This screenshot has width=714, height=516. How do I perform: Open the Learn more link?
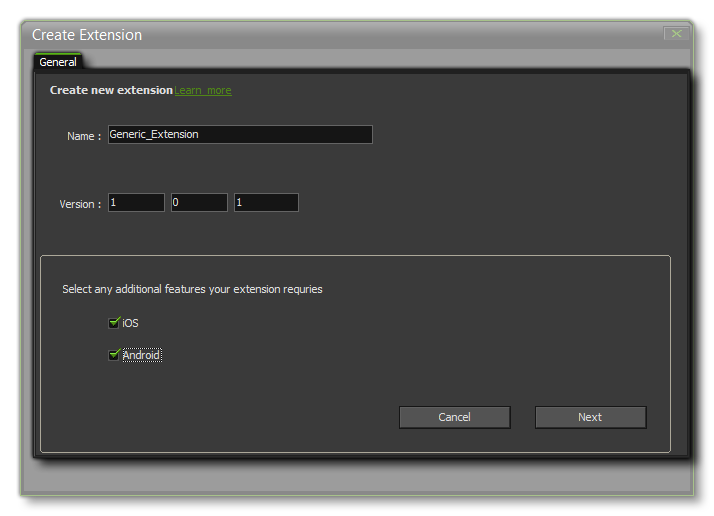coord(203,91)
